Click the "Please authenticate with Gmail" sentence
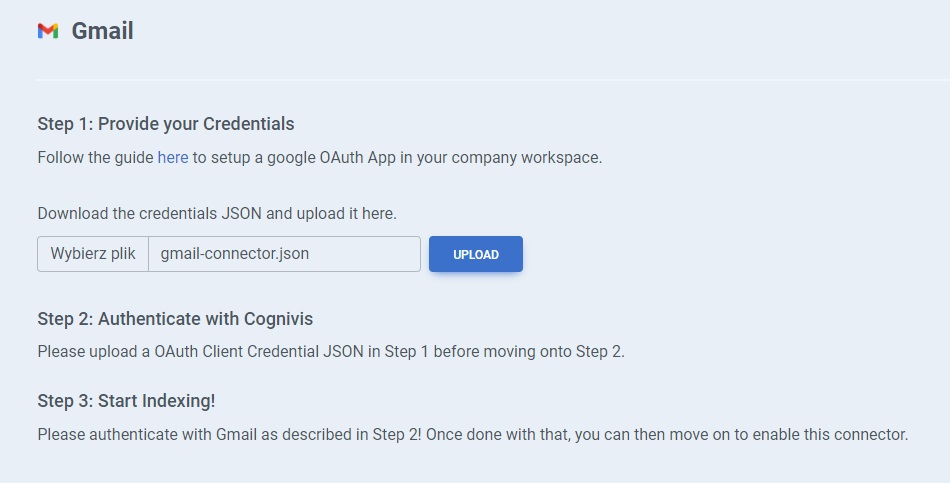This screenshot has width=950, height=483. [142, 435]
